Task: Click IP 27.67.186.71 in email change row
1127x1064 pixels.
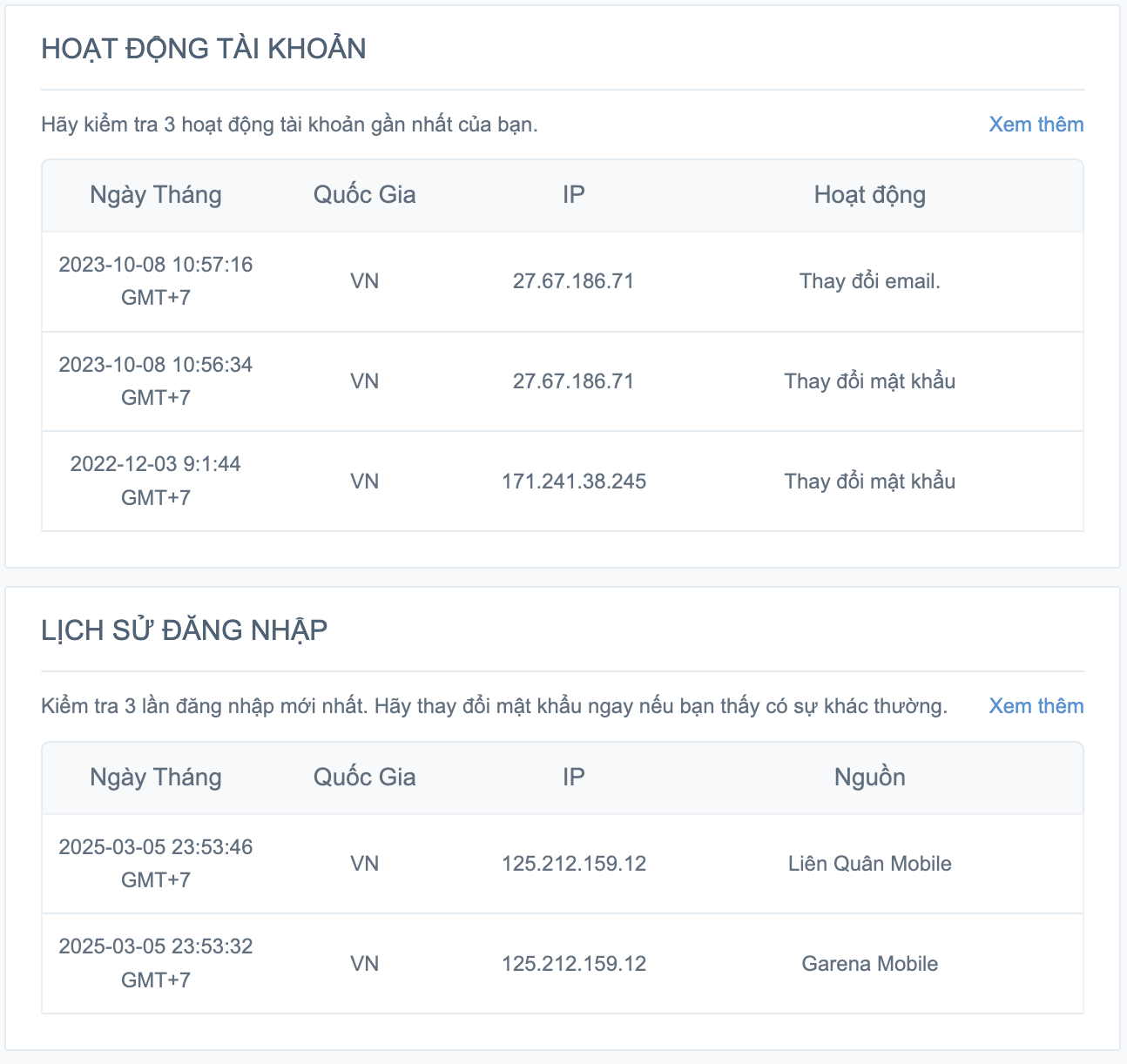Action: click(573, 281)
